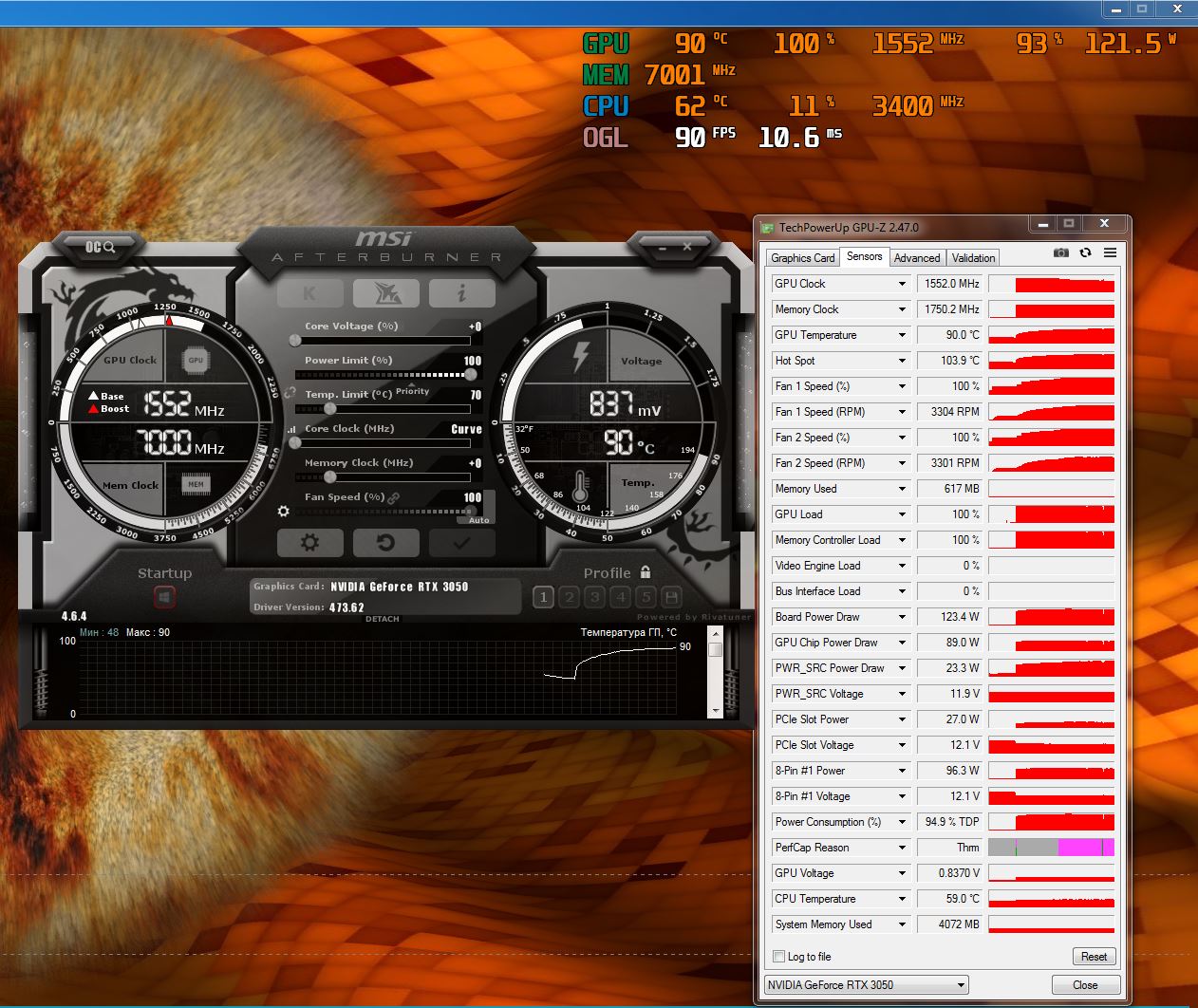The image size is (1198, 1008).
Task: Click PerfCap Reason color graph
Action: [1051, 848]
